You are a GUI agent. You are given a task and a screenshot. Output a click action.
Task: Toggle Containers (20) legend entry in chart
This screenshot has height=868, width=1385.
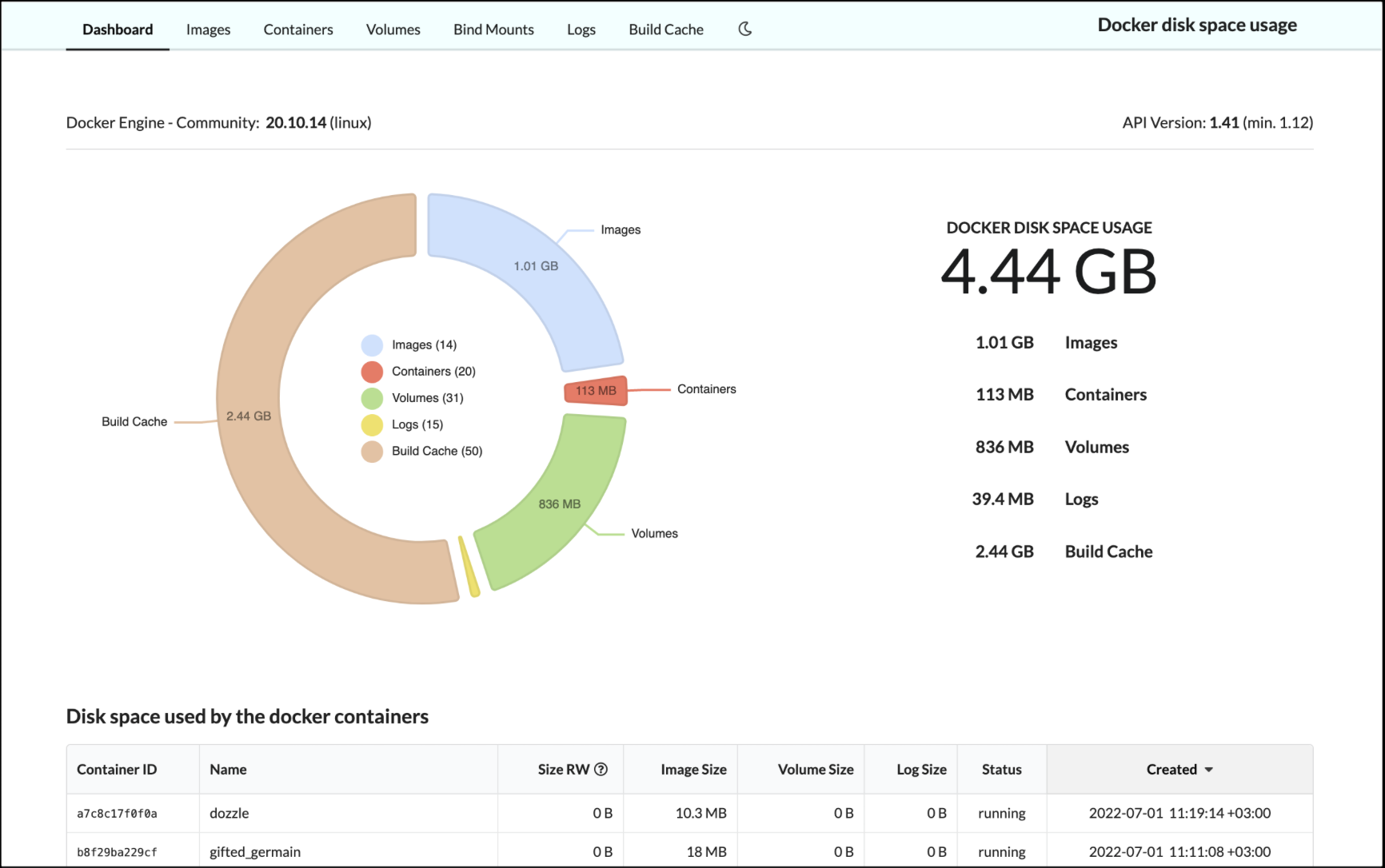(x=433, y=372)
